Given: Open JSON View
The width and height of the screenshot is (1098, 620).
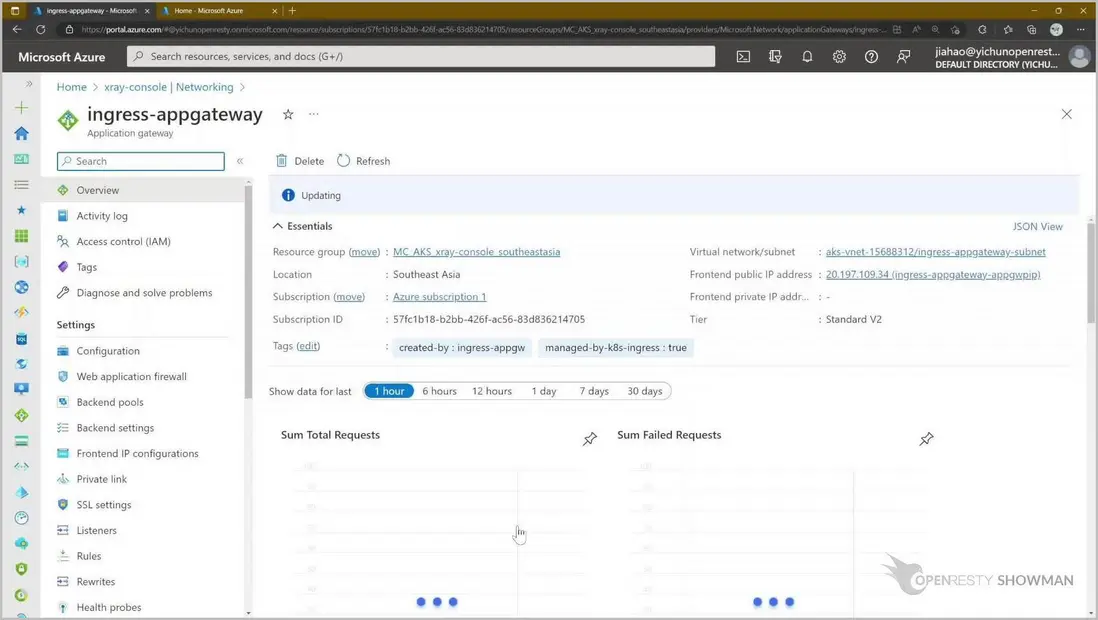Looking at the screenshot, I should (x=1037, y=226).
